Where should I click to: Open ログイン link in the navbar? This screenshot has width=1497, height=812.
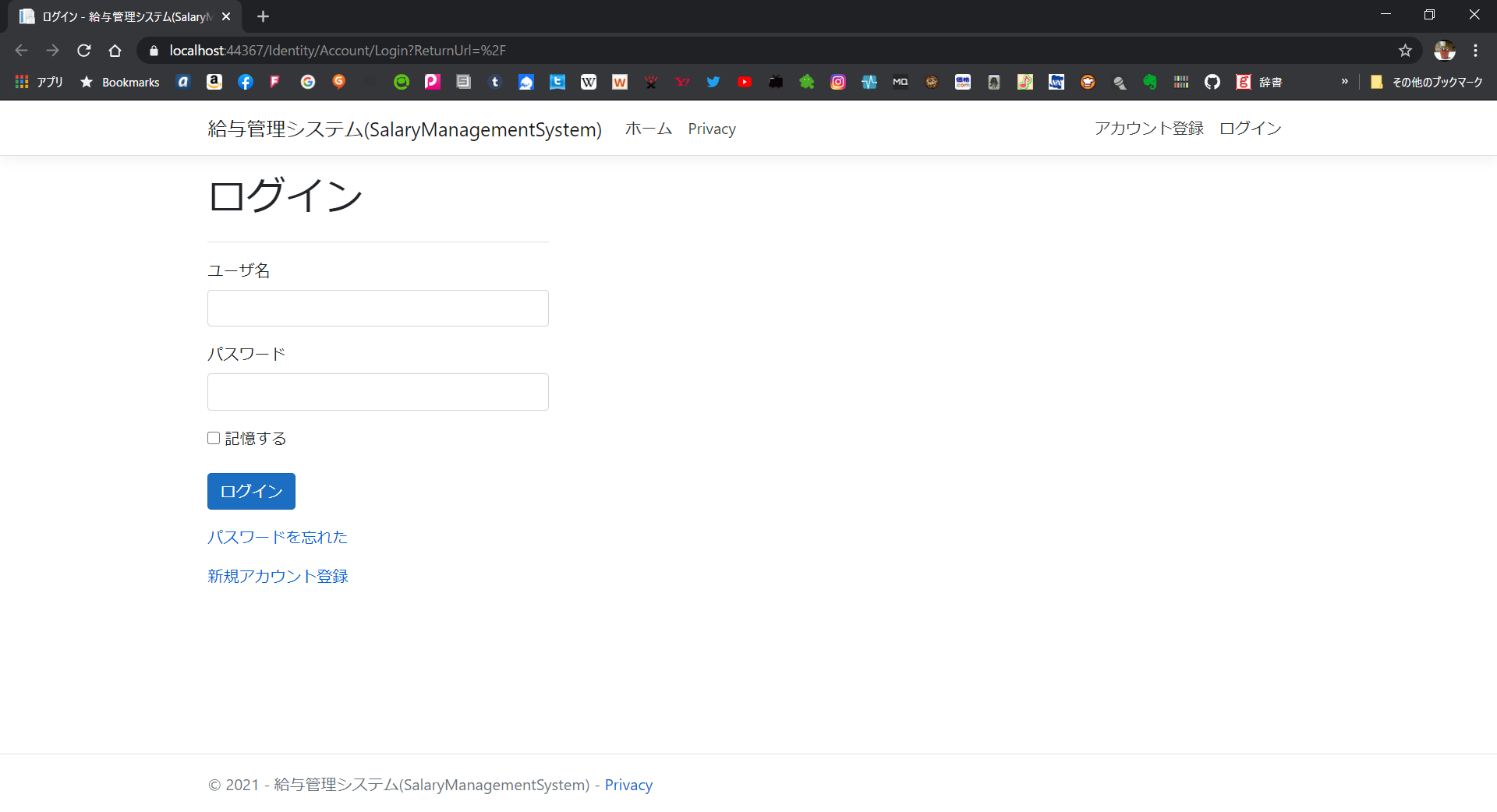click(x=1251, y=129)
